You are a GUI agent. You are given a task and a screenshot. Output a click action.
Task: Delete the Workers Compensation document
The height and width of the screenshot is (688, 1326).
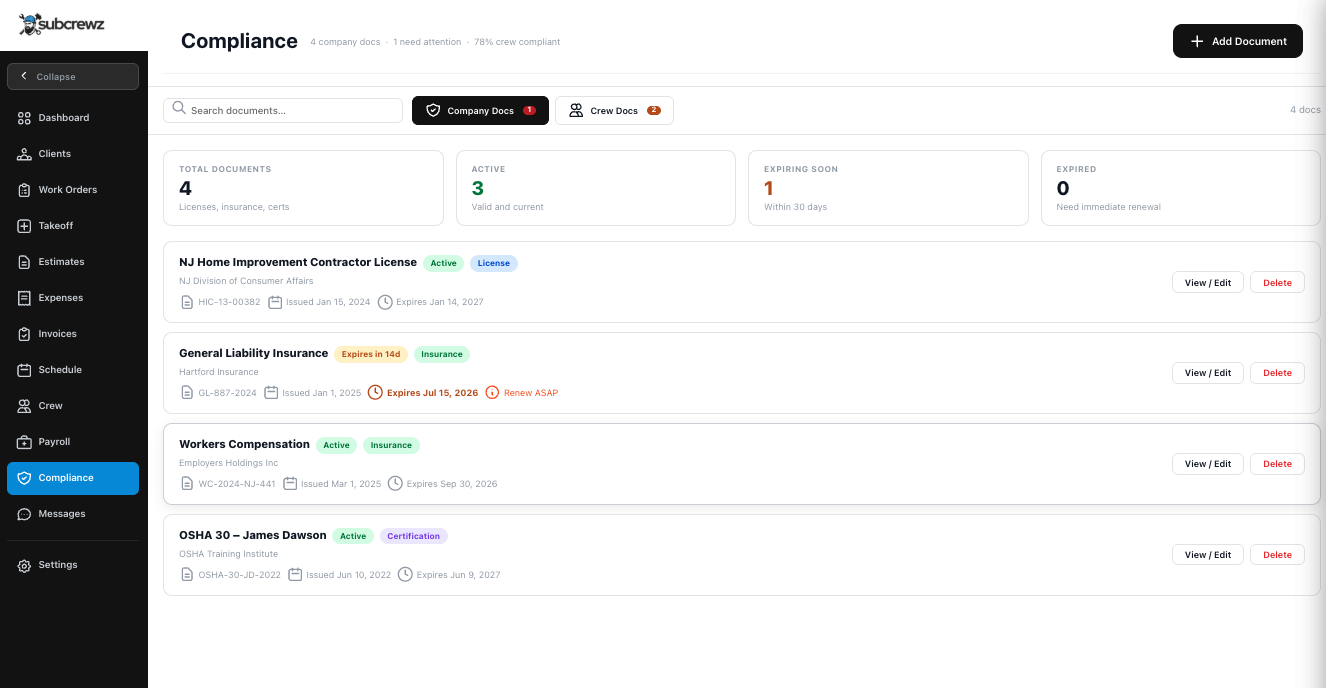[x=1277, y=464]
